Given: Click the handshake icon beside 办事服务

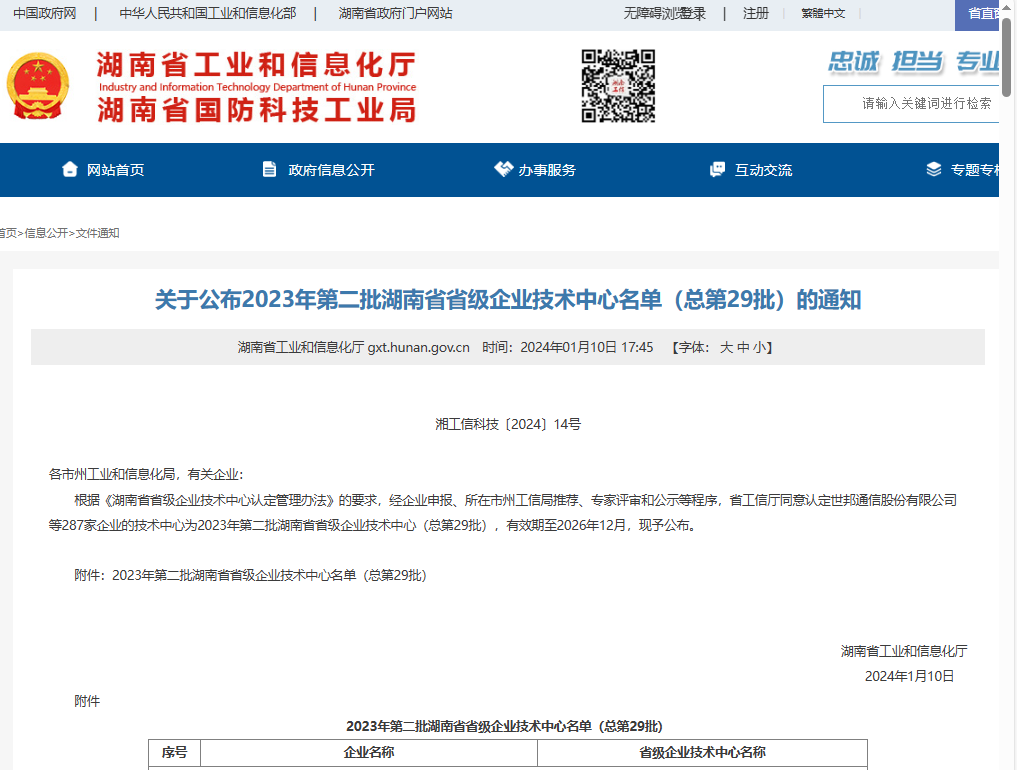Looking at the screenshot, I should (x=503, y=169).
